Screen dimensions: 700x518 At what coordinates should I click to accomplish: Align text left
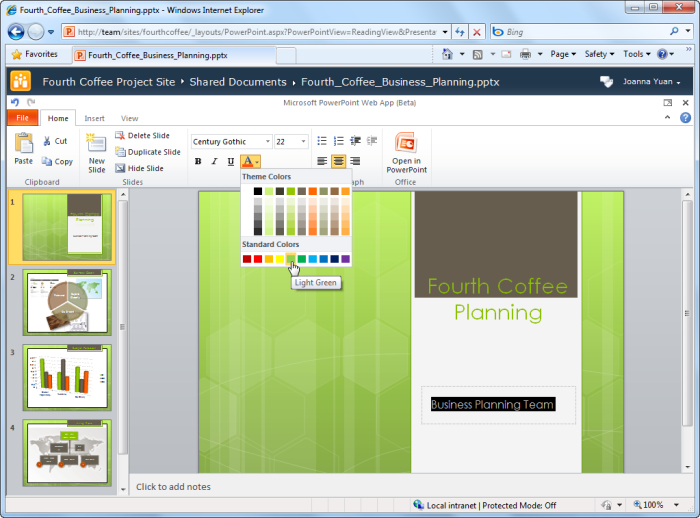click(x=322, y=161)
